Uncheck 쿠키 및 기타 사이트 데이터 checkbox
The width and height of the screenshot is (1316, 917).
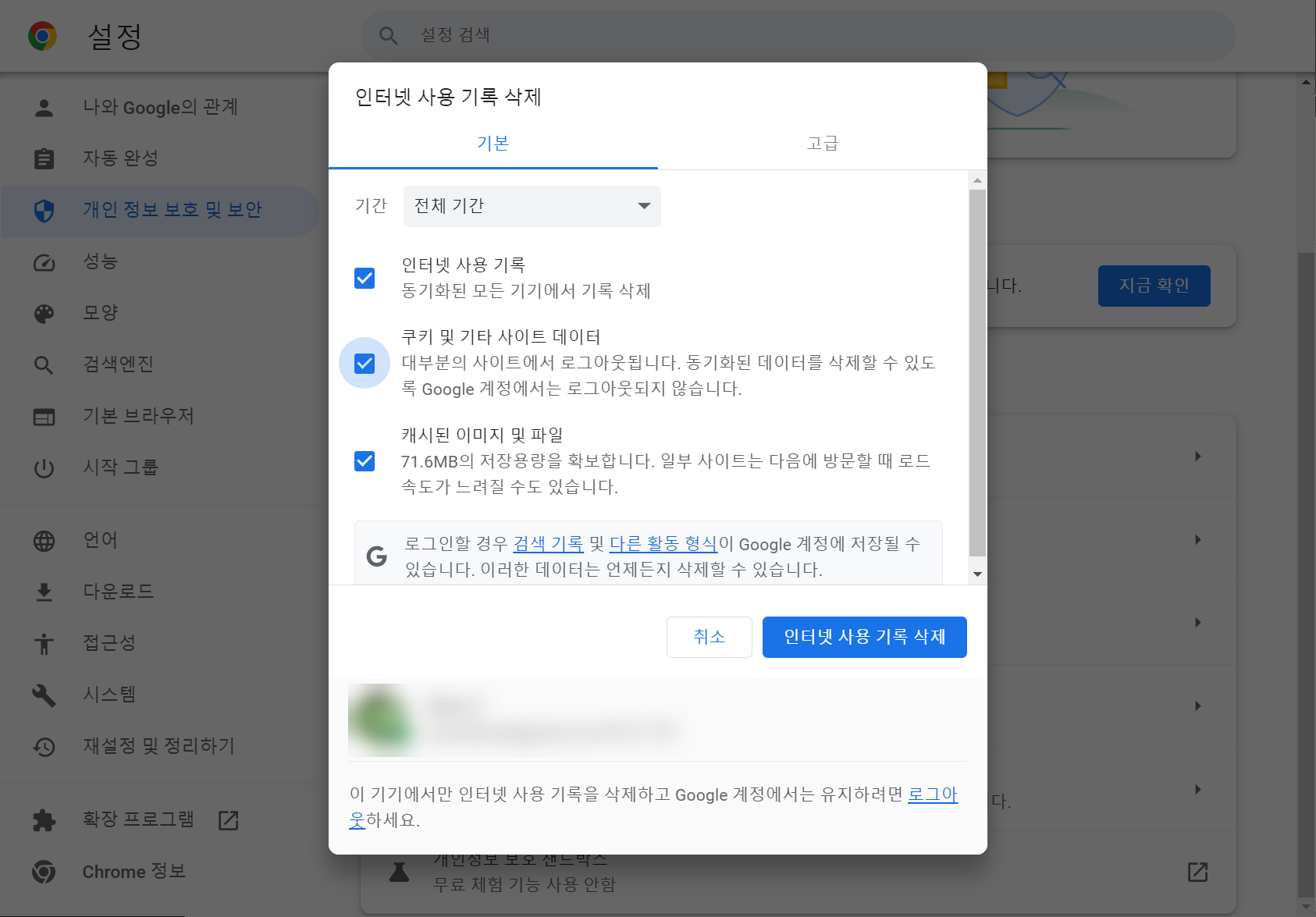(x=365, y=363)
